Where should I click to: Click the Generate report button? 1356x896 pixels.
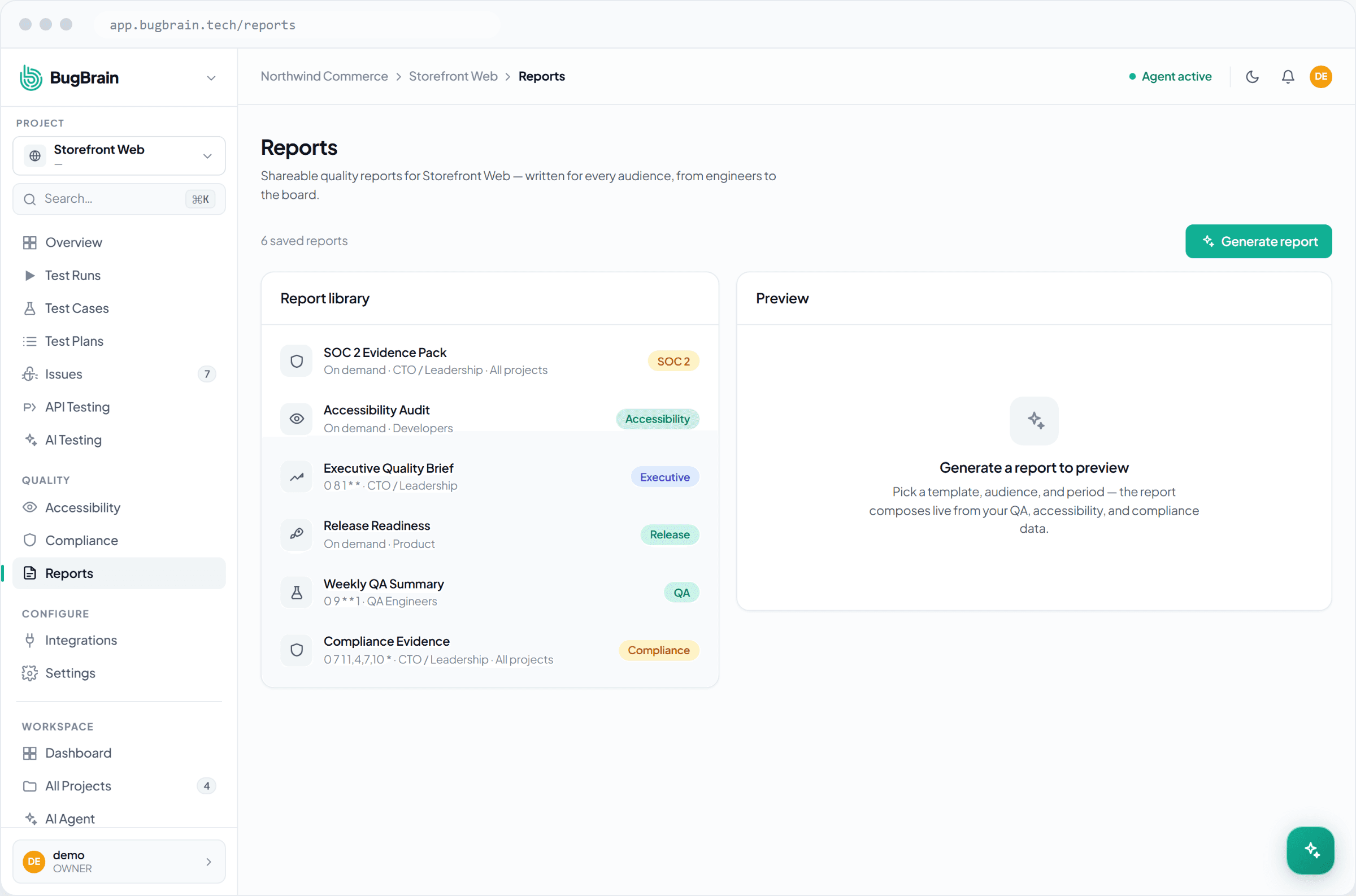coord(1258,241)
